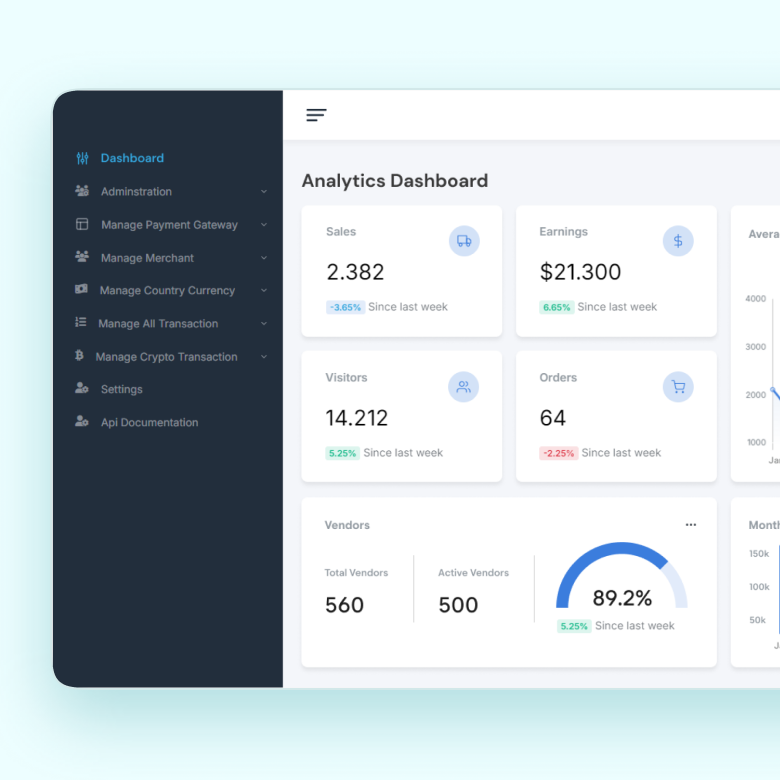Viewport: 780px width, 780px height.
Task: Open the Vendors card three-dot menu
Action: [691, 525]
